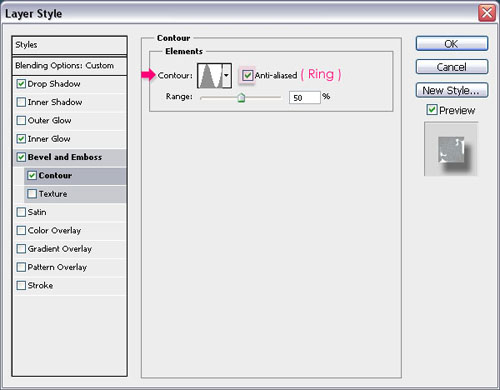Uncheck the Inner Glow checkbox
Viewport: 500px width, 390px height.
pos(21,139)
